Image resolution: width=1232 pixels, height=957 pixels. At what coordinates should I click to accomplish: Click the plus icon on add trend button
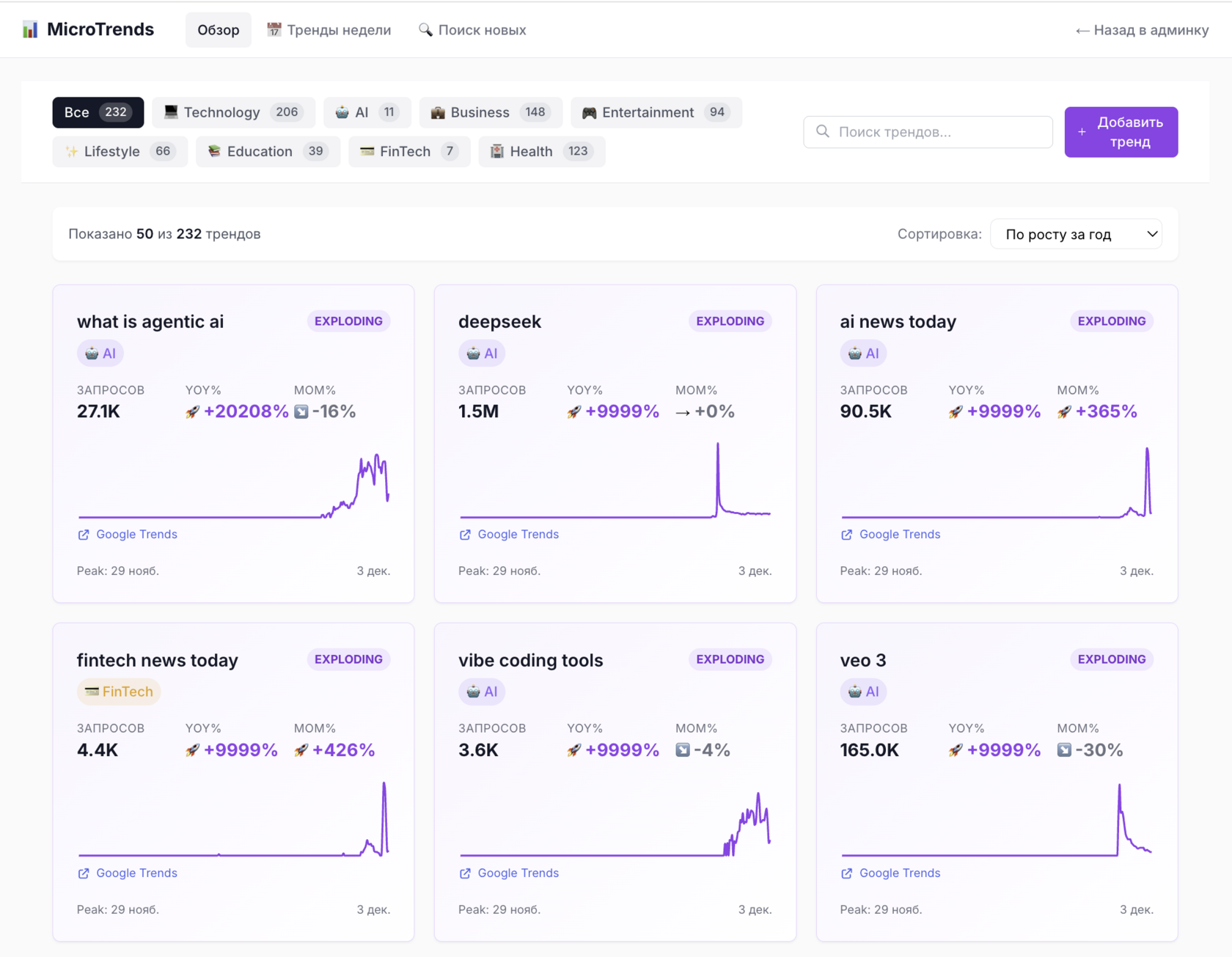(x=1082, y=132)
